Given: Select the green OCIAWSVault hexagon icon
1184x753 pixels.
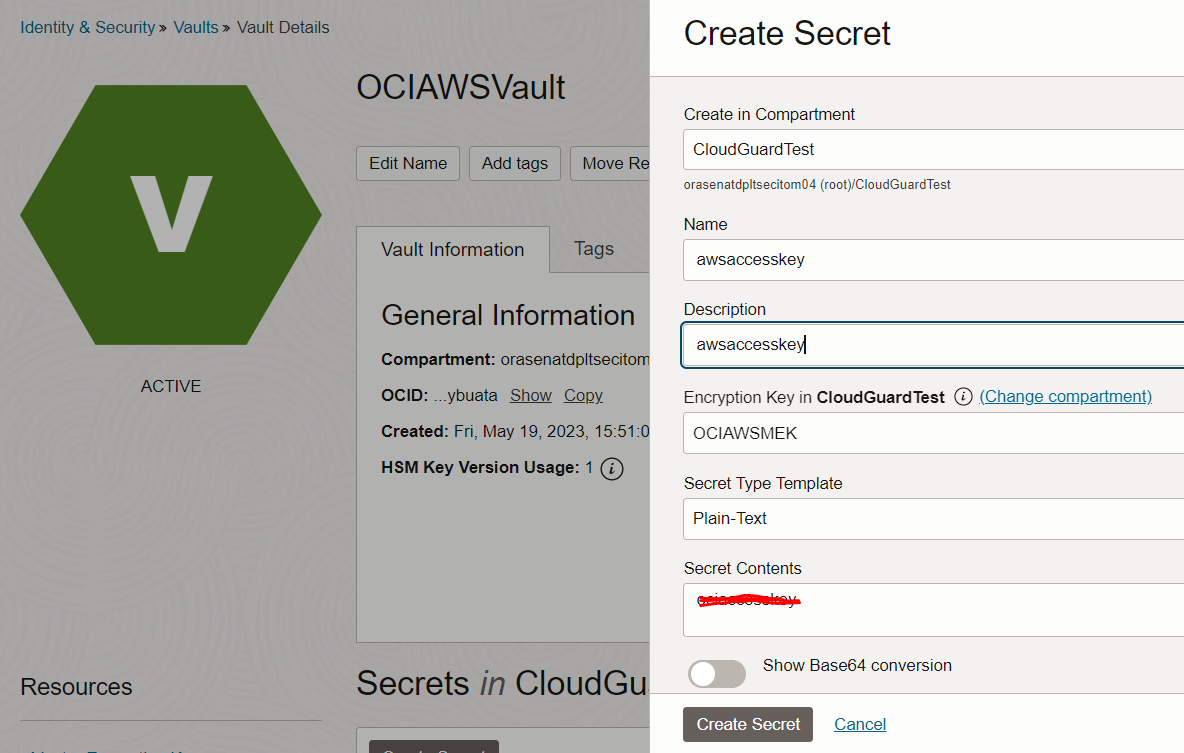Looking at the screenshot, I should pos(171,213).
